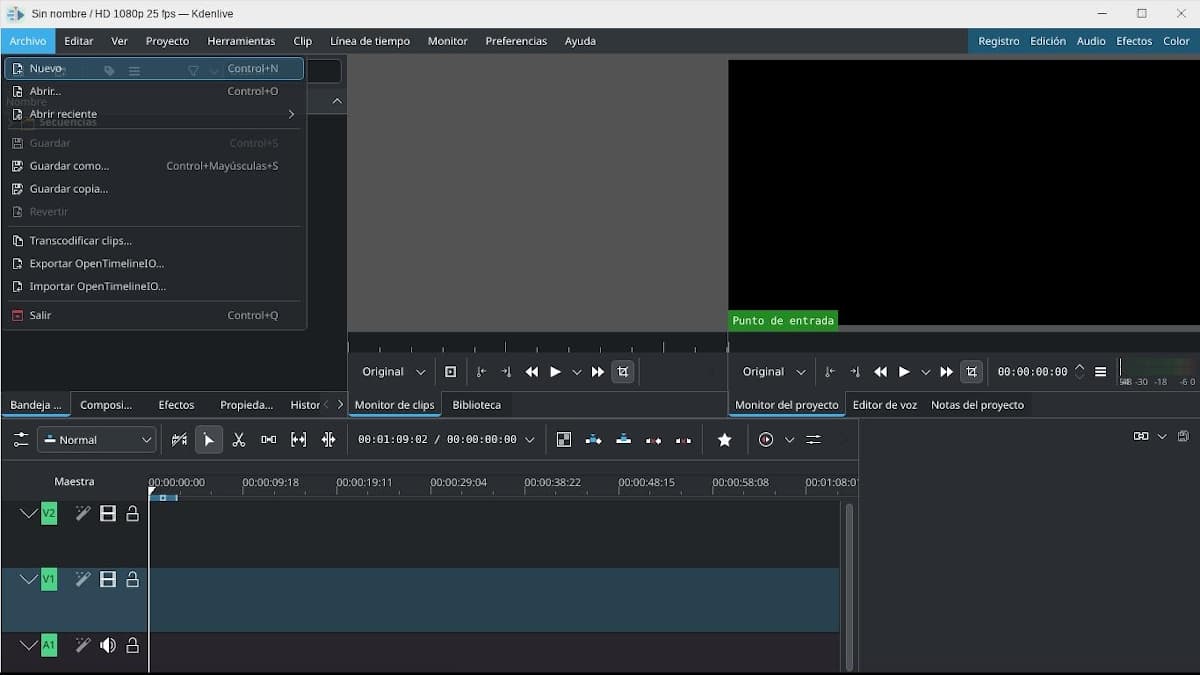Activate the Selection arrow tool
Image resolution: width=1200 pixels, height=675 pixels.
pyautogui.click(x=209, y=440)
